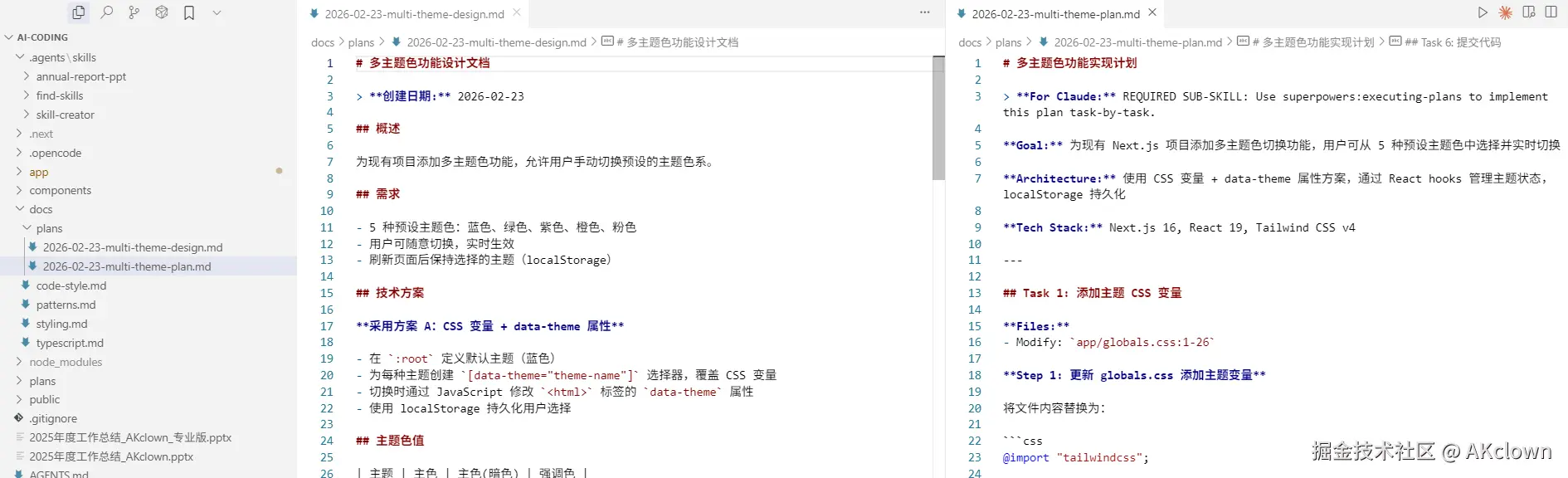This screenshot has width=1568, height=478.
Task: Collapse the docs folder in explorer
Action: (x=20, y=209)
